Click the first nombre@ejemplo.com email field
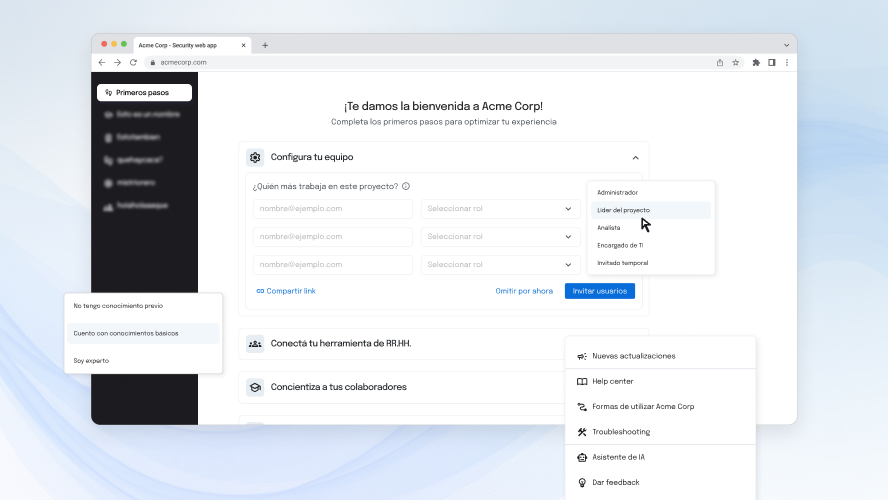 pos(332,208)
